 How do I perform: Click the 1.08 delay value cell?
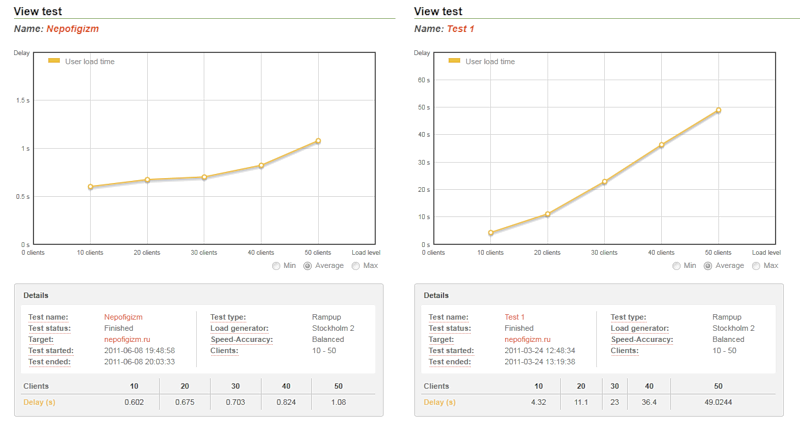pyautogui.click(x=340, y=402)
